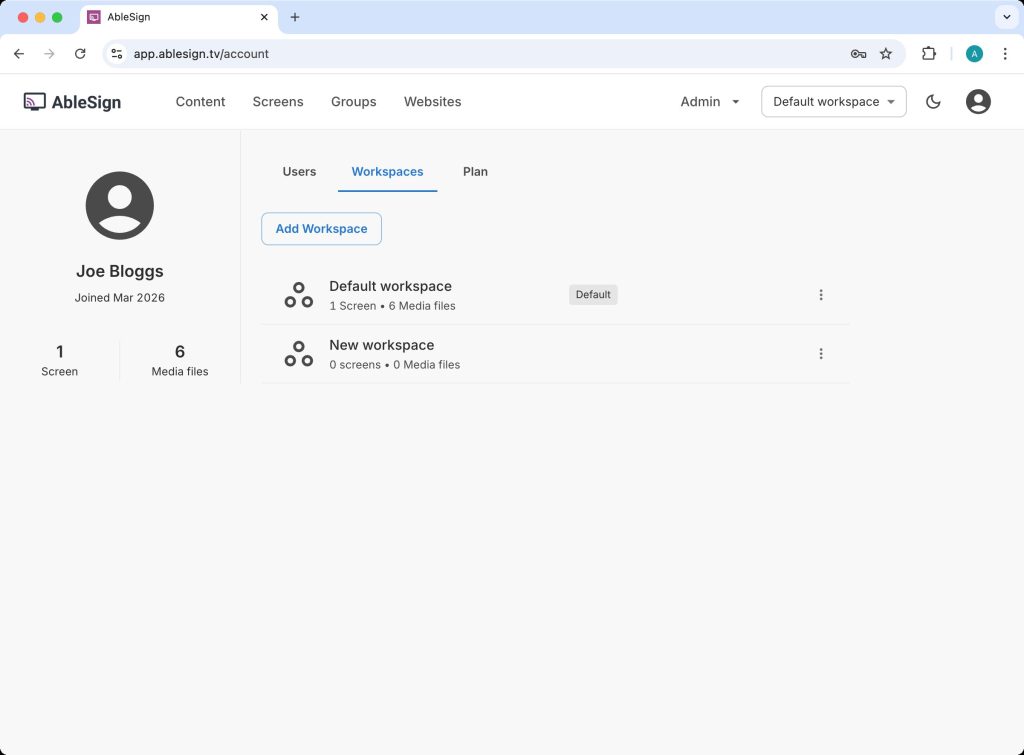Click the Add Workspace button
Screen dimensions: 1024x755
click(x=321, y=229)
